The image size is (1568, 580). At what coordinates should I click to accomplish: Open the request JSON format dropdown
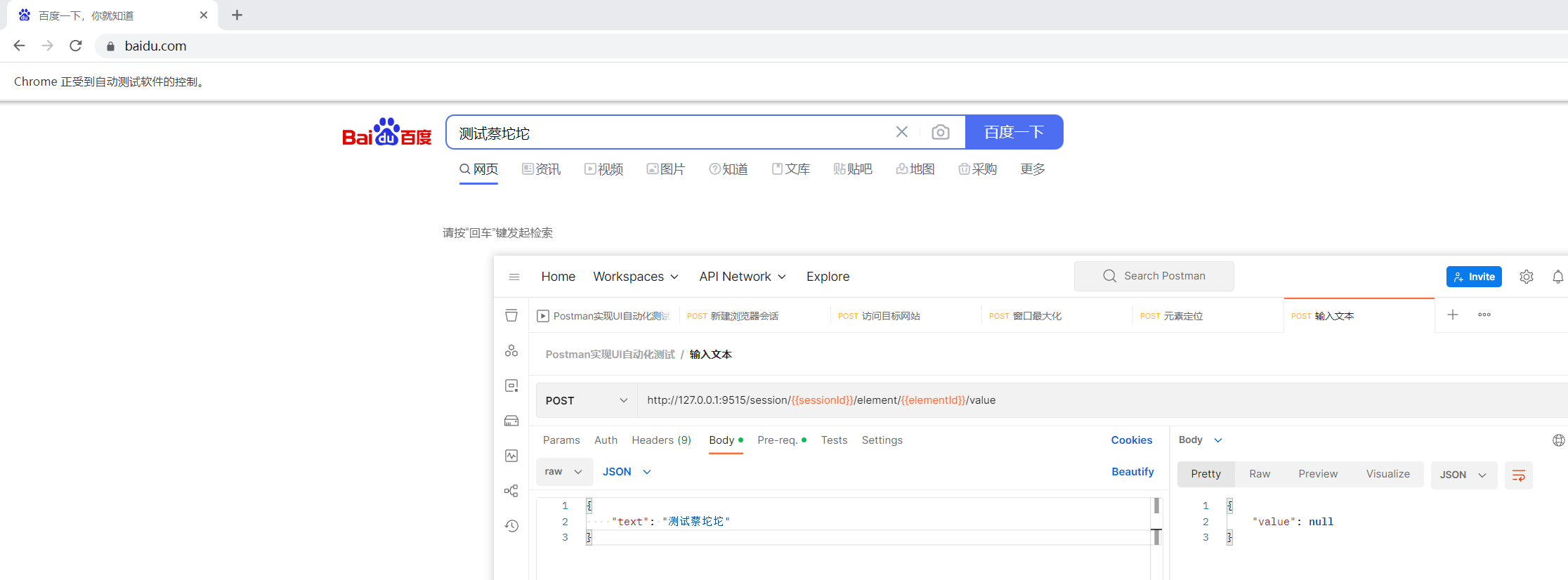click(627, 472)
